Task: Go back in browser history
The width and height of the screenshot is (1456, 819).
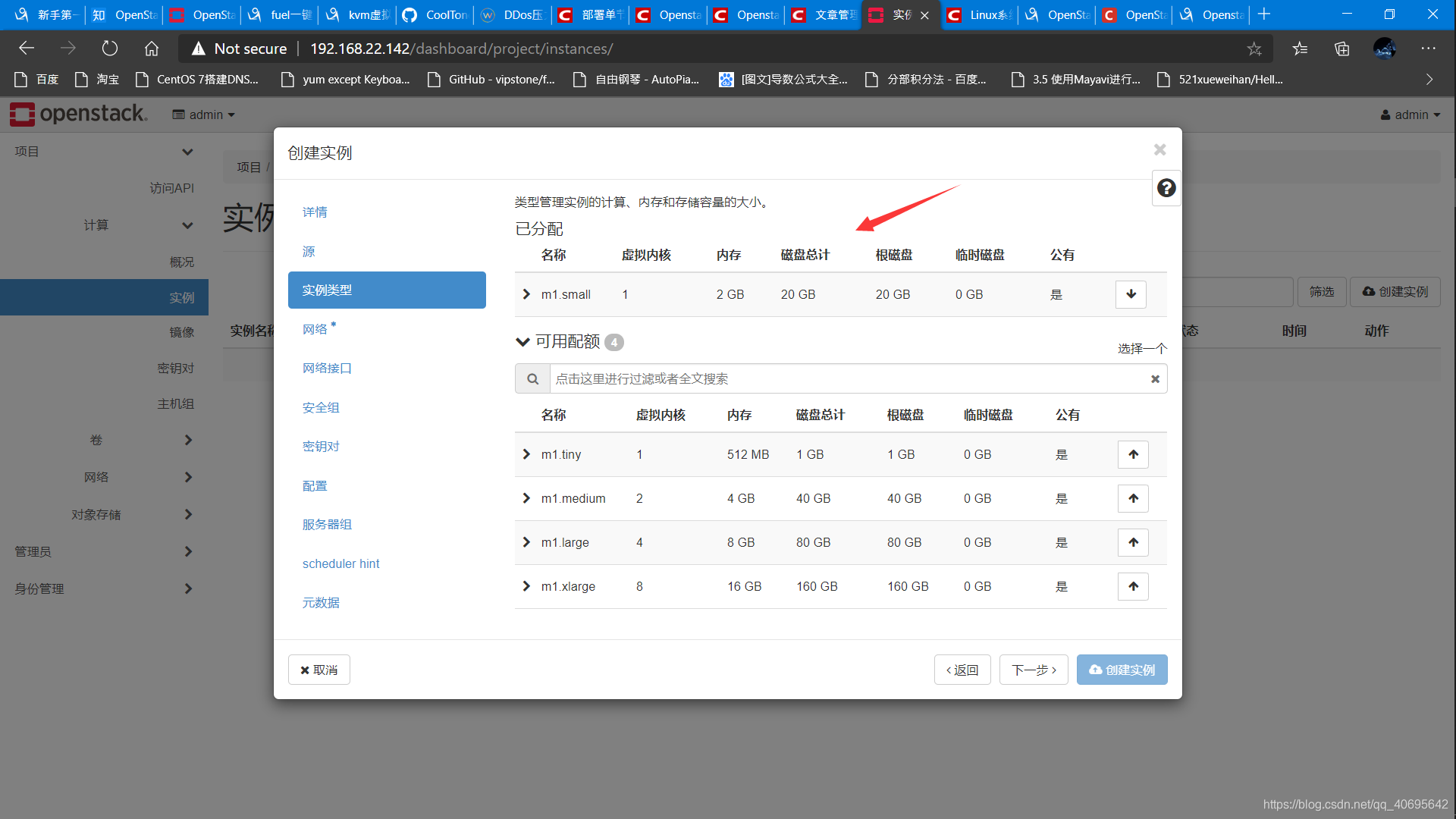Action: tap(27, 49)
